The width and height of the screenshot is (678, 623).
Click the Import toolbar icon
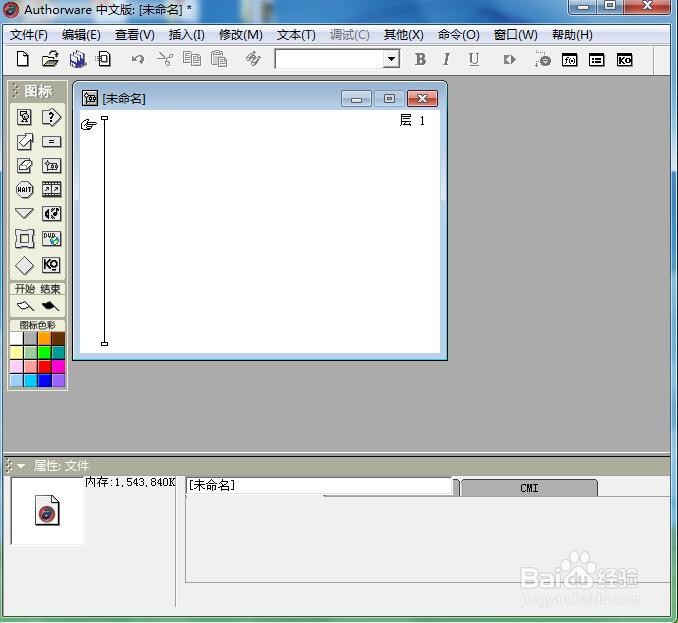pyautogui.click(x=104, y=59)
